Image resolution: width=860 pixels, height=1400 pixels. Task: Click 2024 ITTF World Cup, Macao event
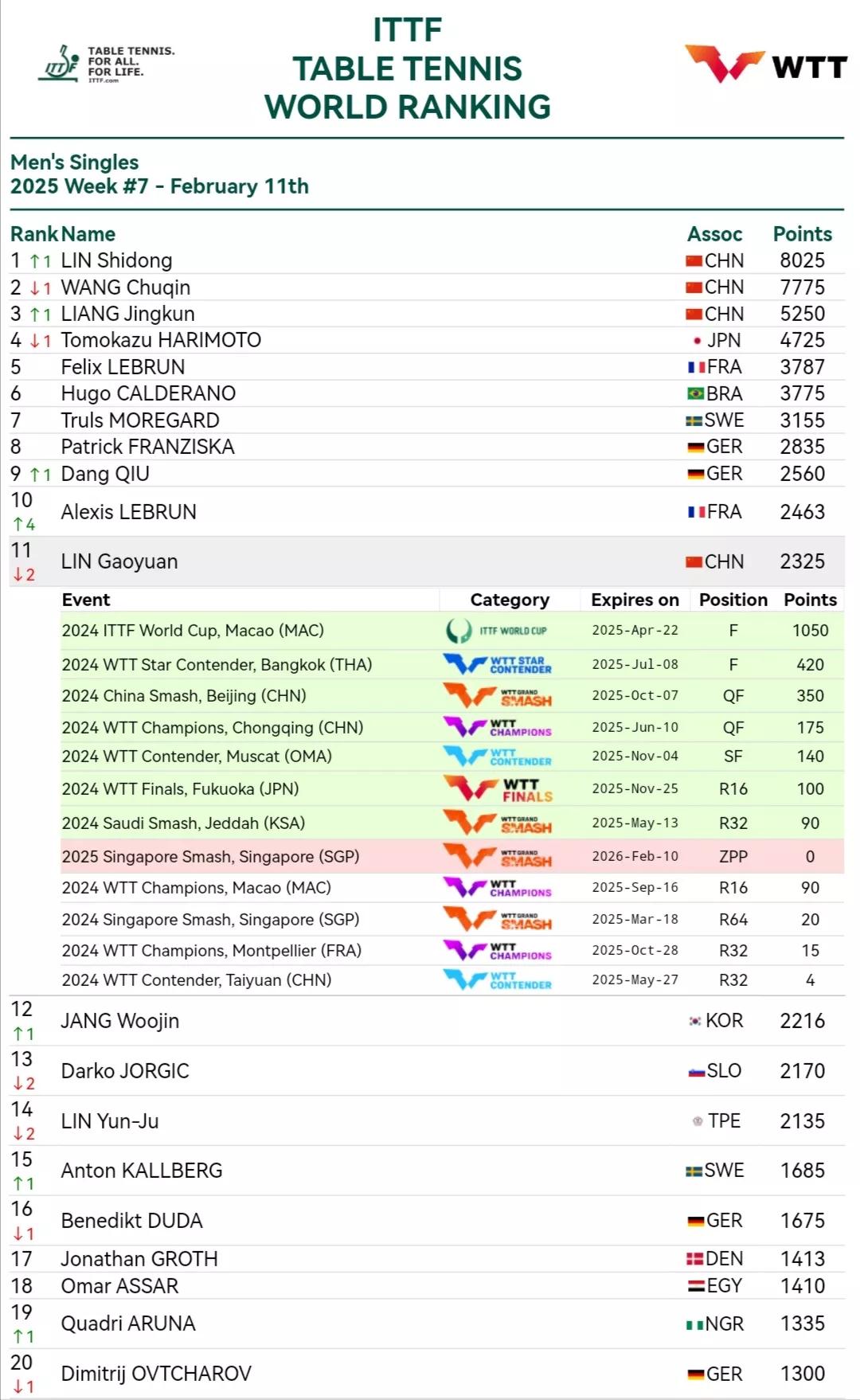pyautogui.click(x=193, y=631)
